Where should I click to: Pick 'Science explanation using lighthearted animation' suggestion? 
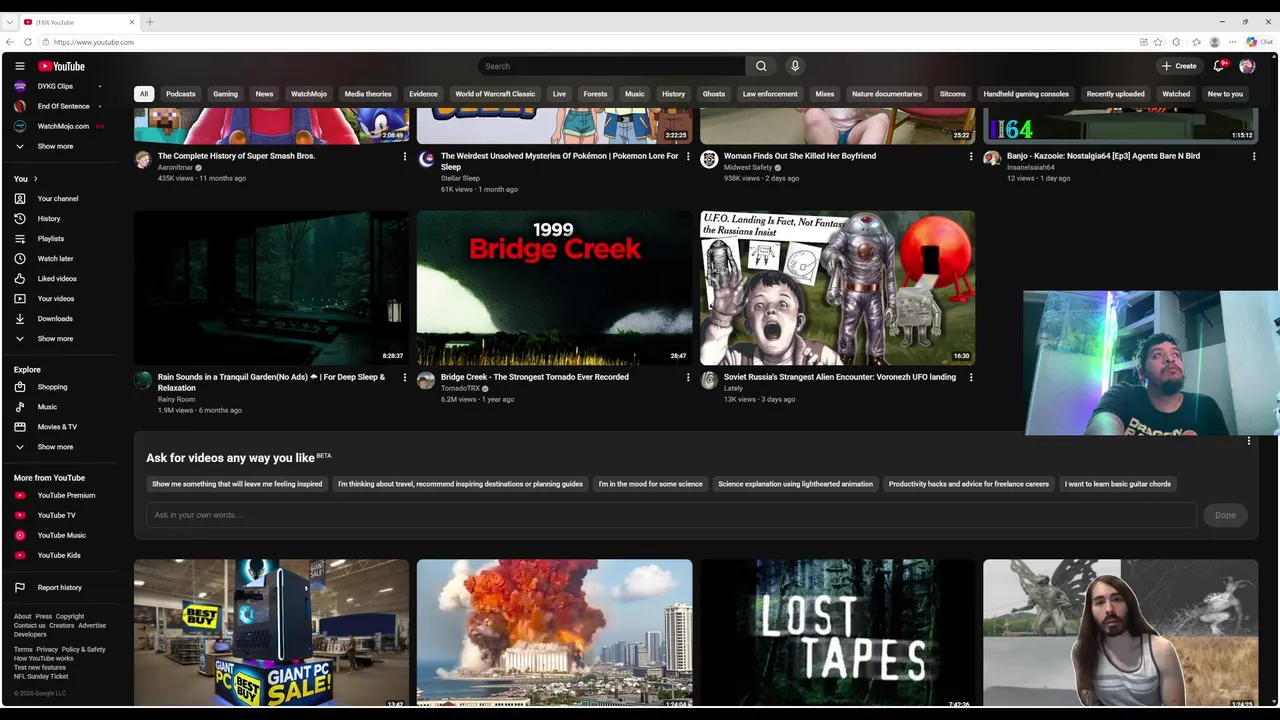pos(795,484)
